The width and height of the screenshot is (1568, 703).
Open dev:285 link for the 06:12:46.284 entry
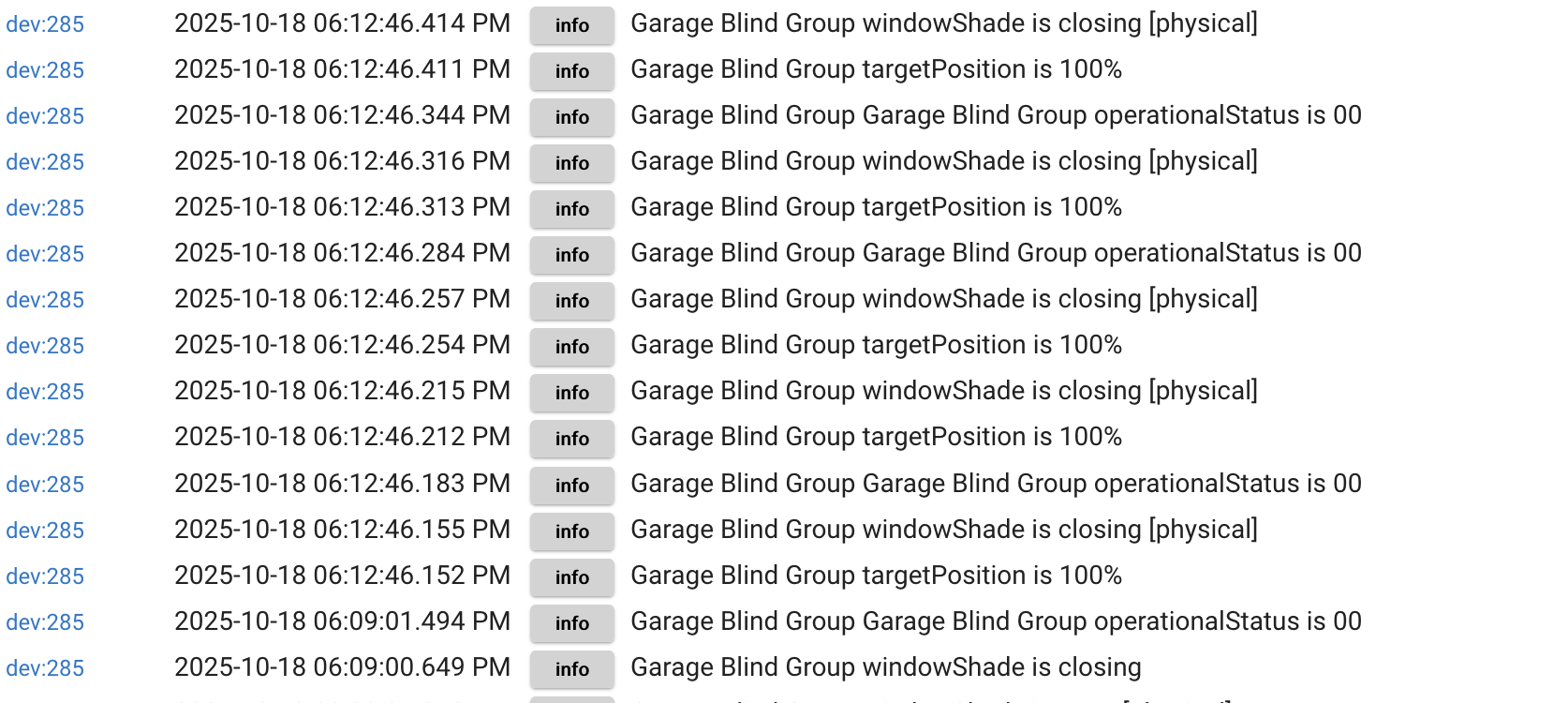(x=45, y=254)
